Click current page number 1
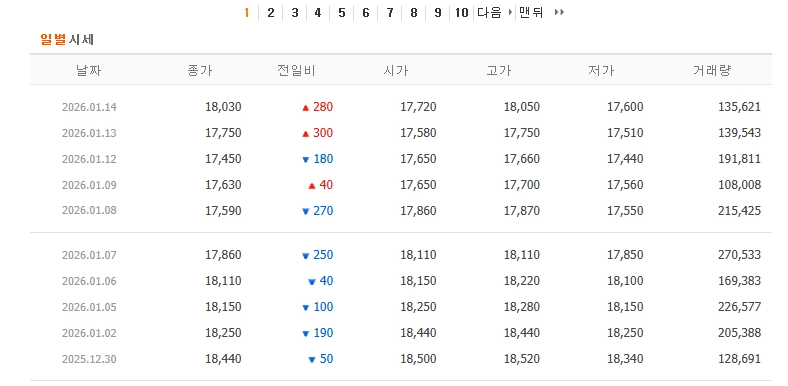The height and width of the screenshot is (386, 788). pyautogui.click(x=247, y=13)
